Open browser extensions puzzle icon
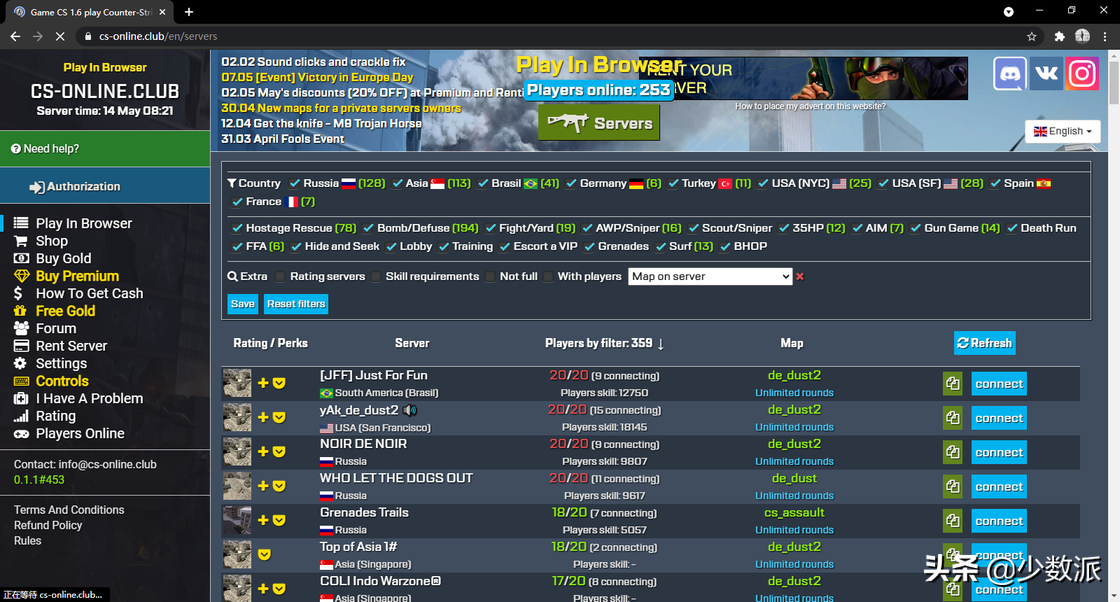 pyautogui.click(x=1060, y=36)
